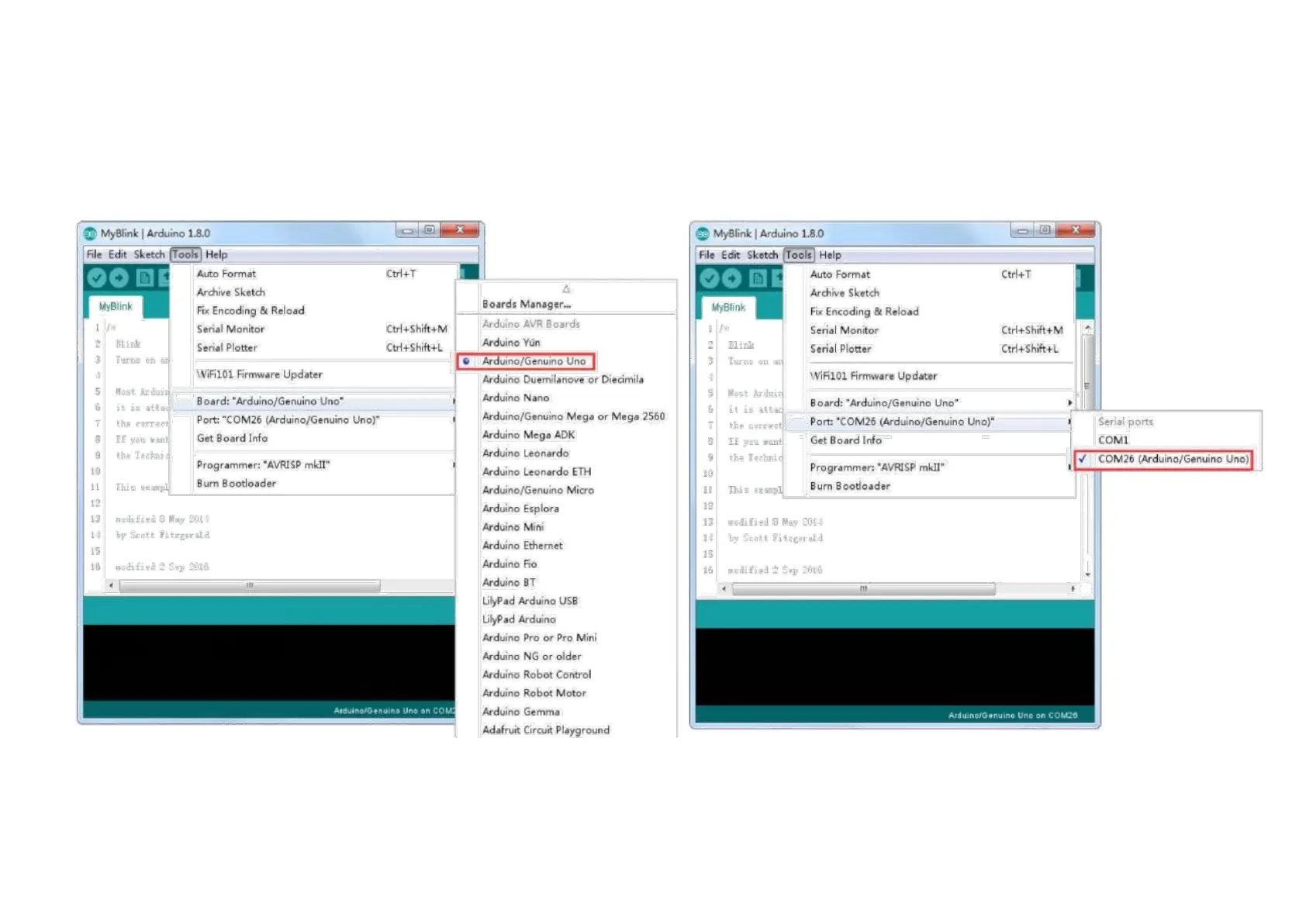Click horizontal scroll-right arrow in the serial-ports window
Image resolution: width=1306 pixels, height=924 pixels.
pos(1073,589)
